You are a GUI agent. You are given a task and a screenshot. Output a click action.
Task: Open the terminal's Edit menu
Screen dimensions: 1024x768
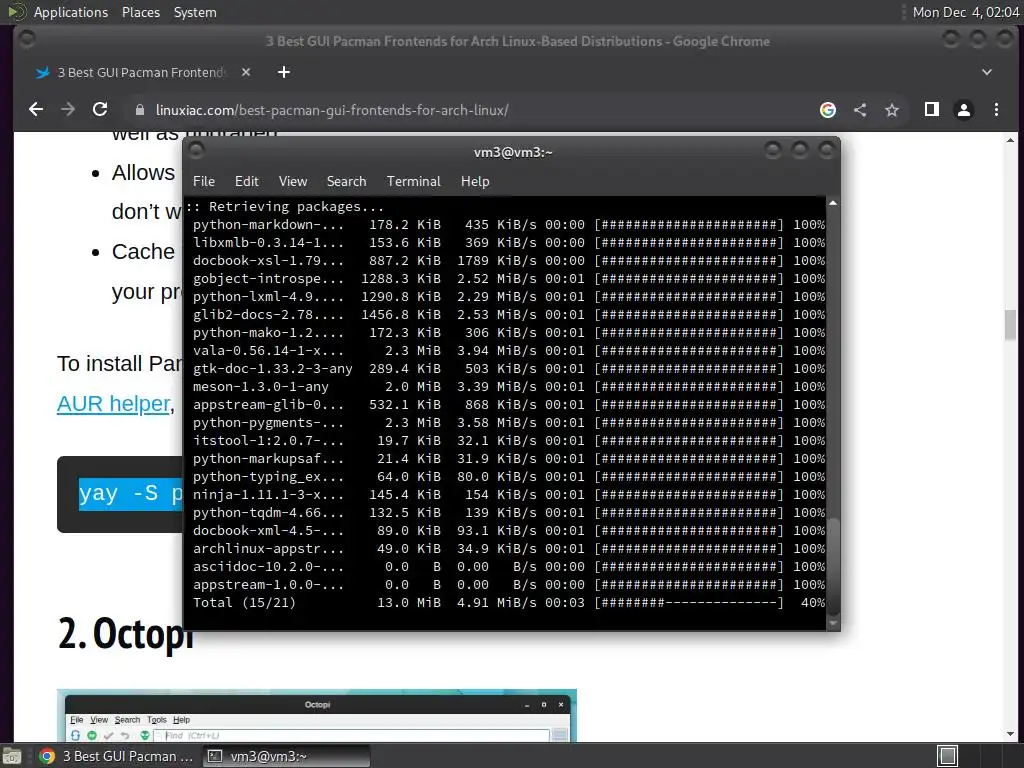click(x=246, y=182)
